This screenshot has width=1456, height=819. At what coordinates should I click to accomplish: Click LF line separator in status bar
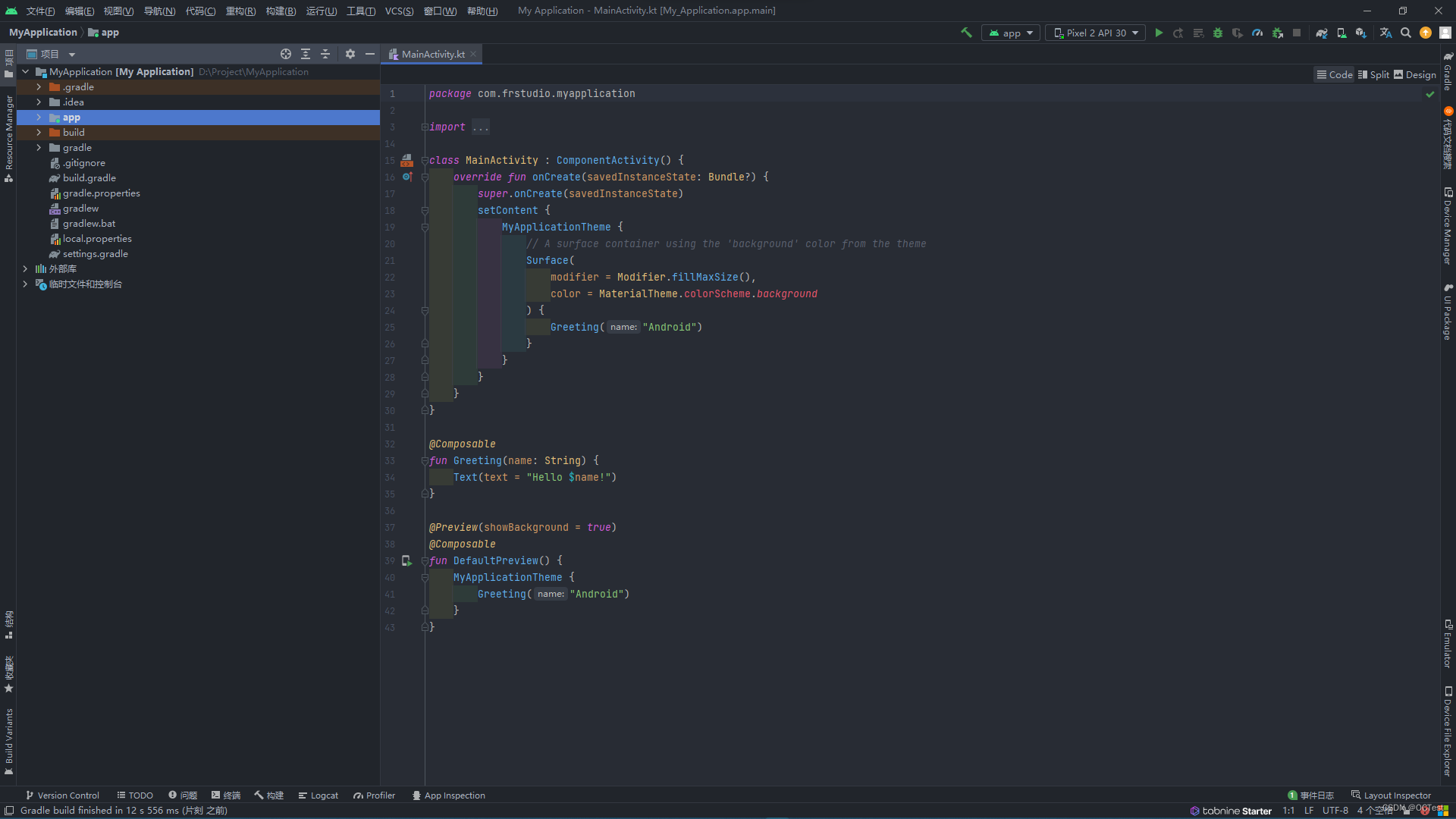click(x=1309, y=811)
